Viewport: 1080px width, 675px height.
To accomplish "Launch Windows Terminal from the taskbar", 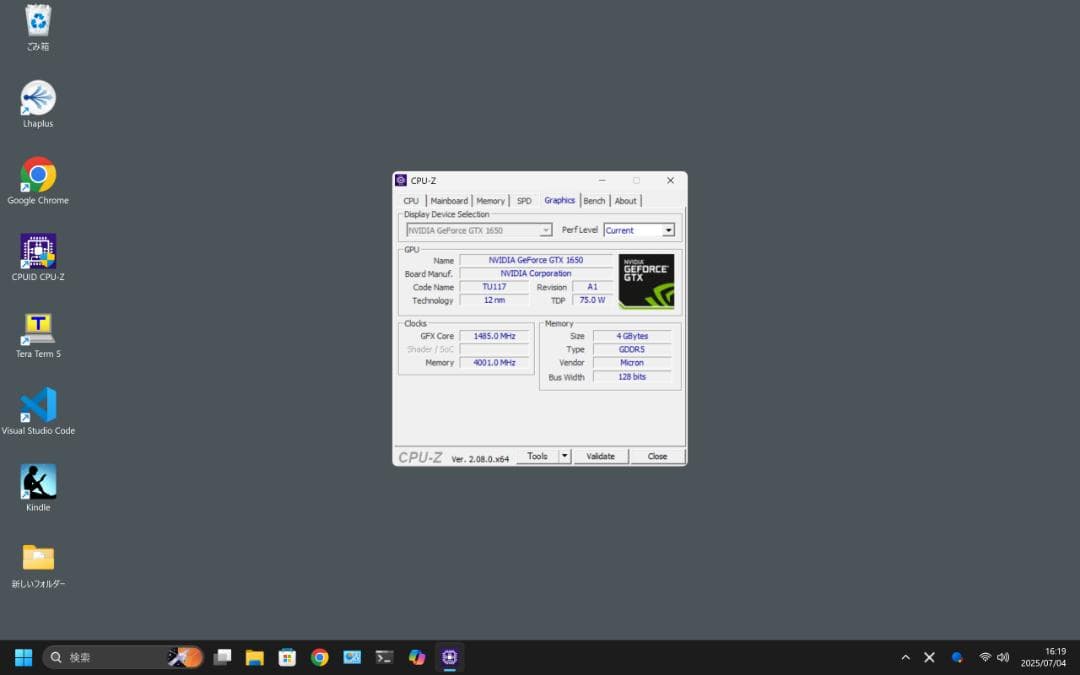I will tap(384, 657).
